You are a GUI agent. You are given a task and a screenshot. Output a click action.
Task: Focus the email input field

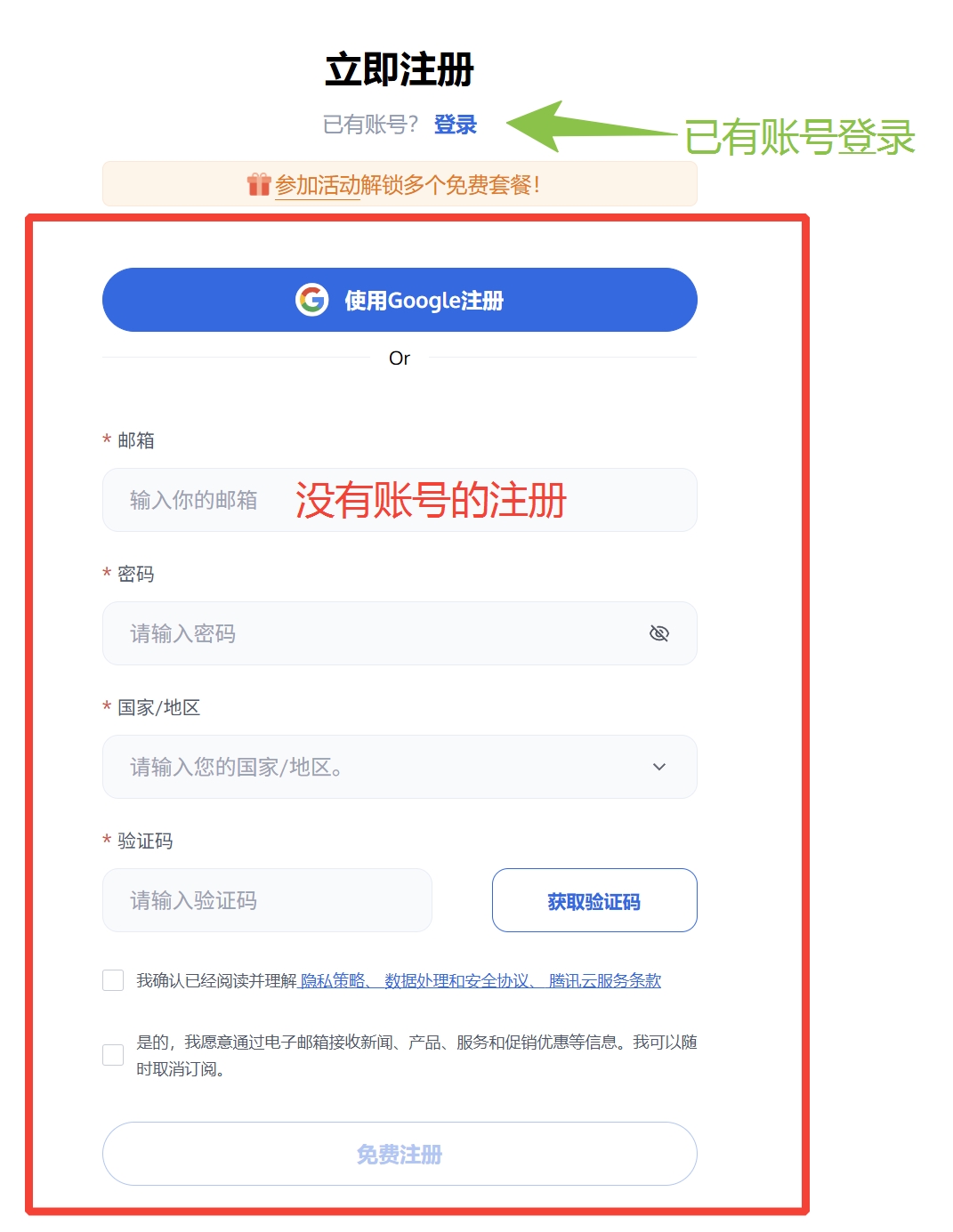(x=400, y=500)
